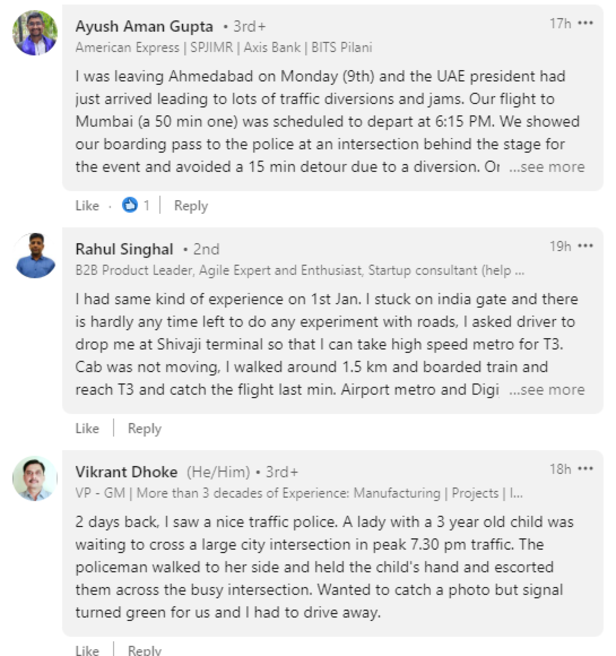
Task: Open Ayush Aman Gupta's profile picture
Action: (x=35, y=33)
